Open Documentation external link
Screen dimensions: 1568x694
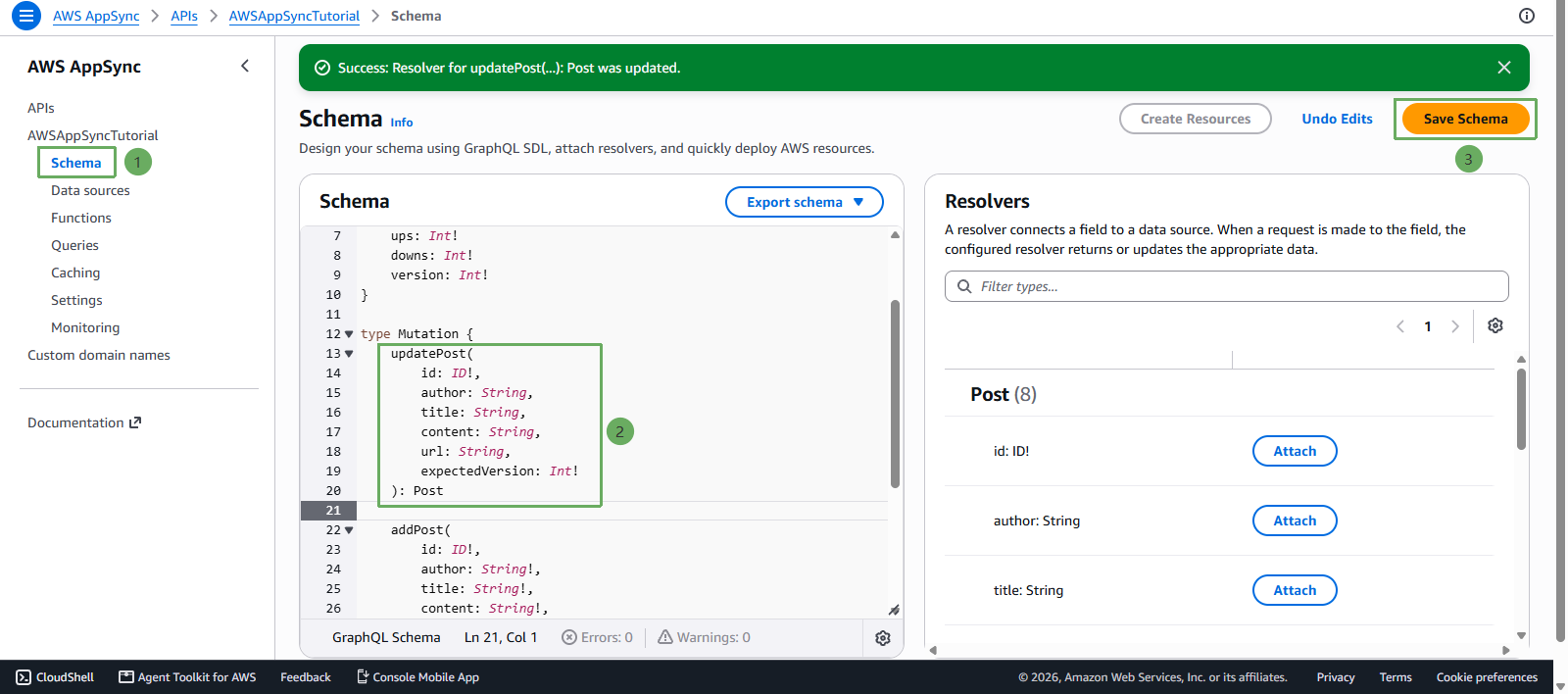coord(84,422)
